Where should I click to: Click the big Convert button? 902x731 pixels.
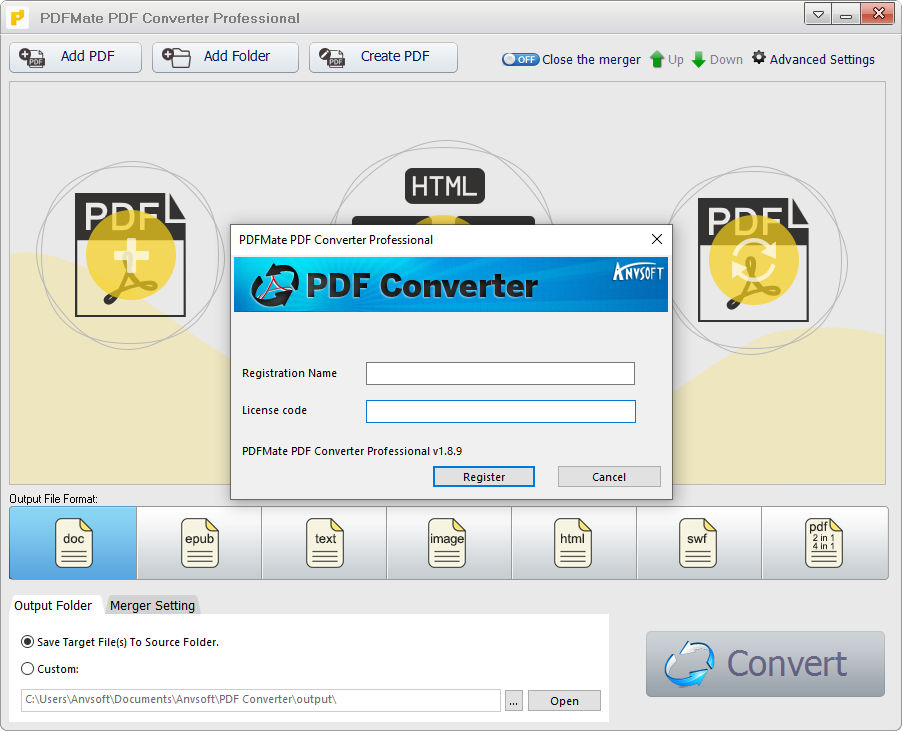coord(765,664)
